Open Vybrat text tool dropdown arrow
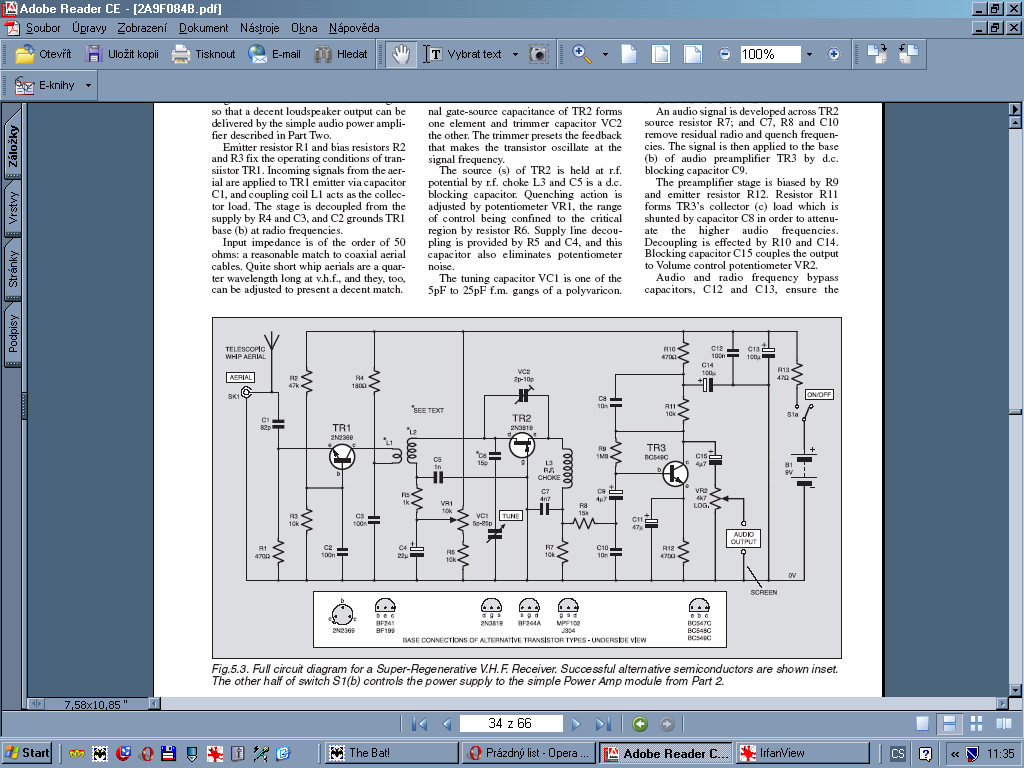1024x768 pixels. point(515,54)
